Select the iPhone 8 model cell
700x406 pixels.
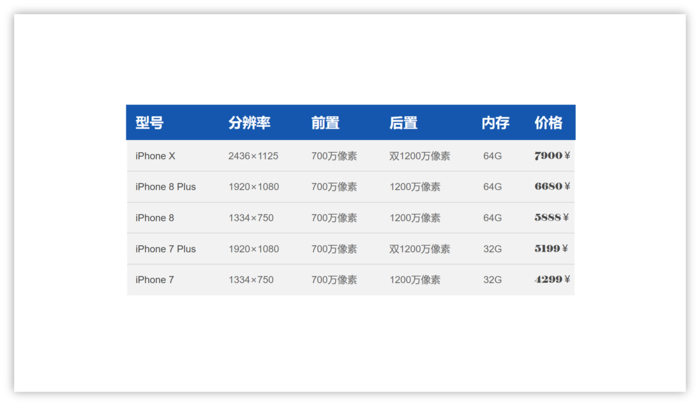pos(155,218)
